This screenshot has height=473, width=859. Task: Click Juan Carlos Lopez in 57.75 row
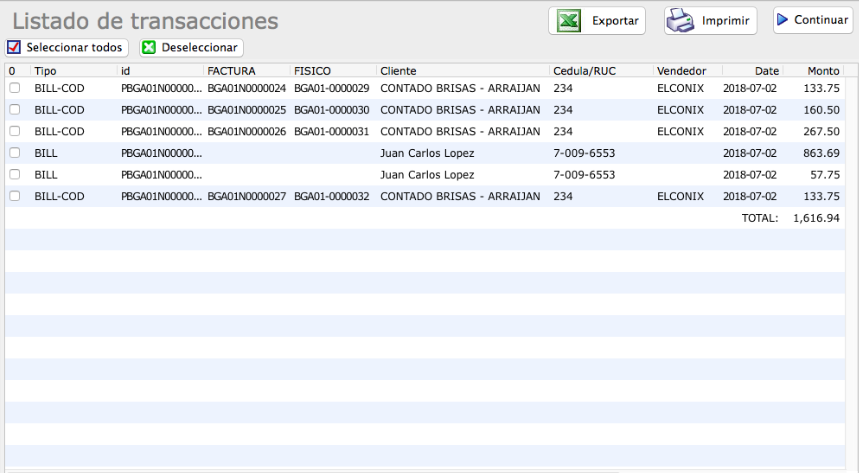click(427, 175)
